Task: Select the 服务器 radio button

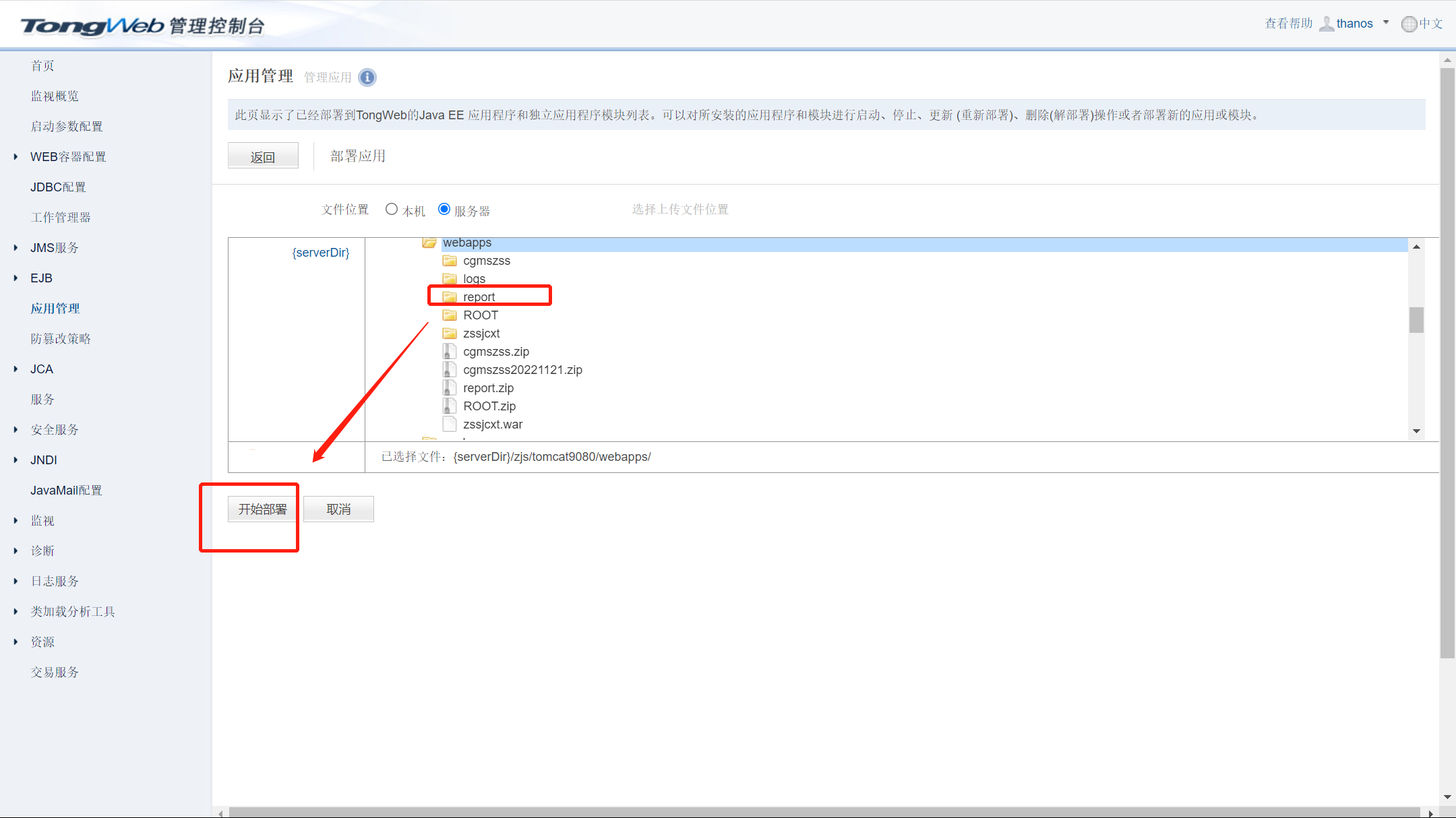Action: [x=444, y=209]
